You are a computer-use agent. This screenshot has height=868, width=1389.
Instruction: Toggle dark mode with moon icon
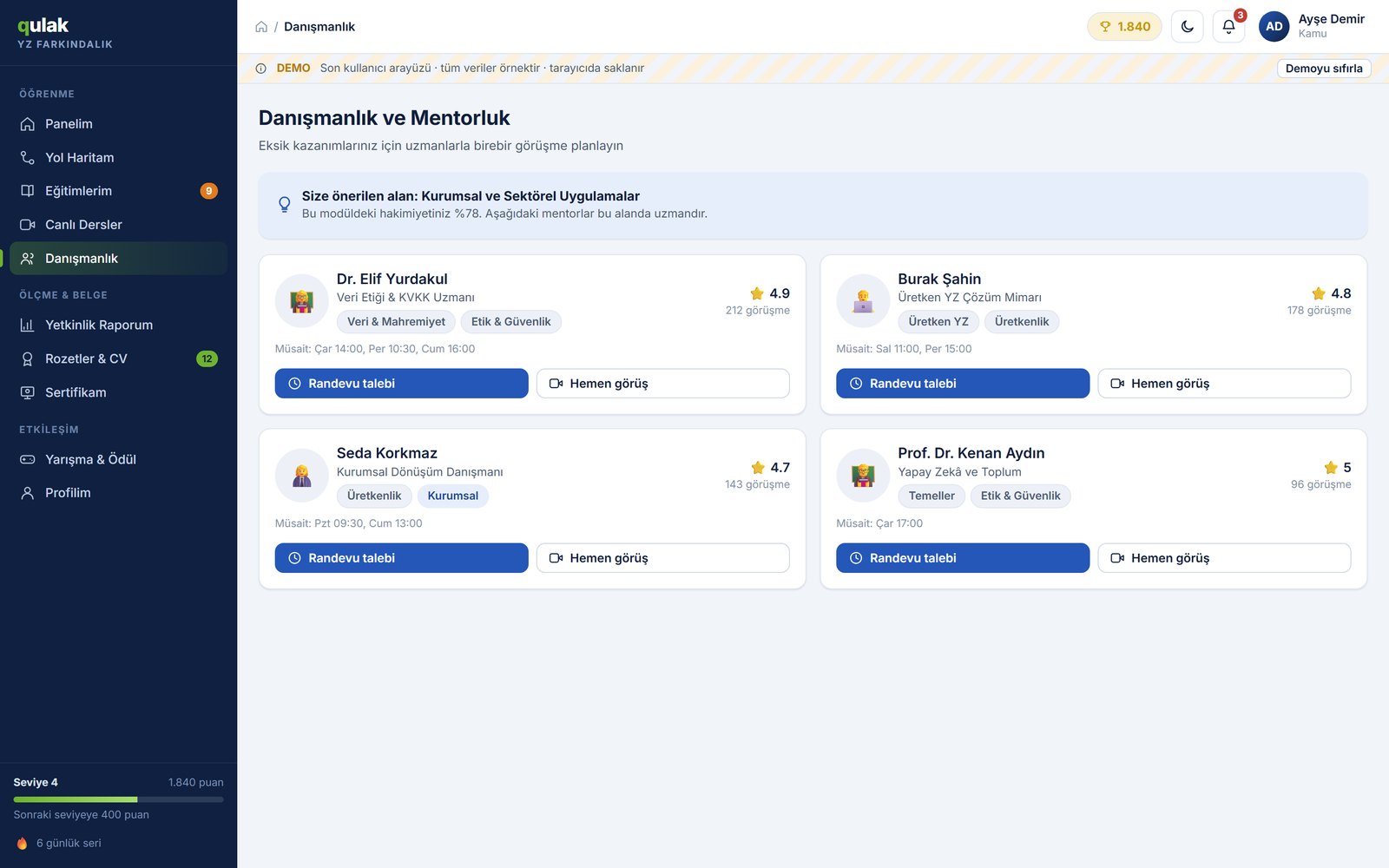point(1187,26)
